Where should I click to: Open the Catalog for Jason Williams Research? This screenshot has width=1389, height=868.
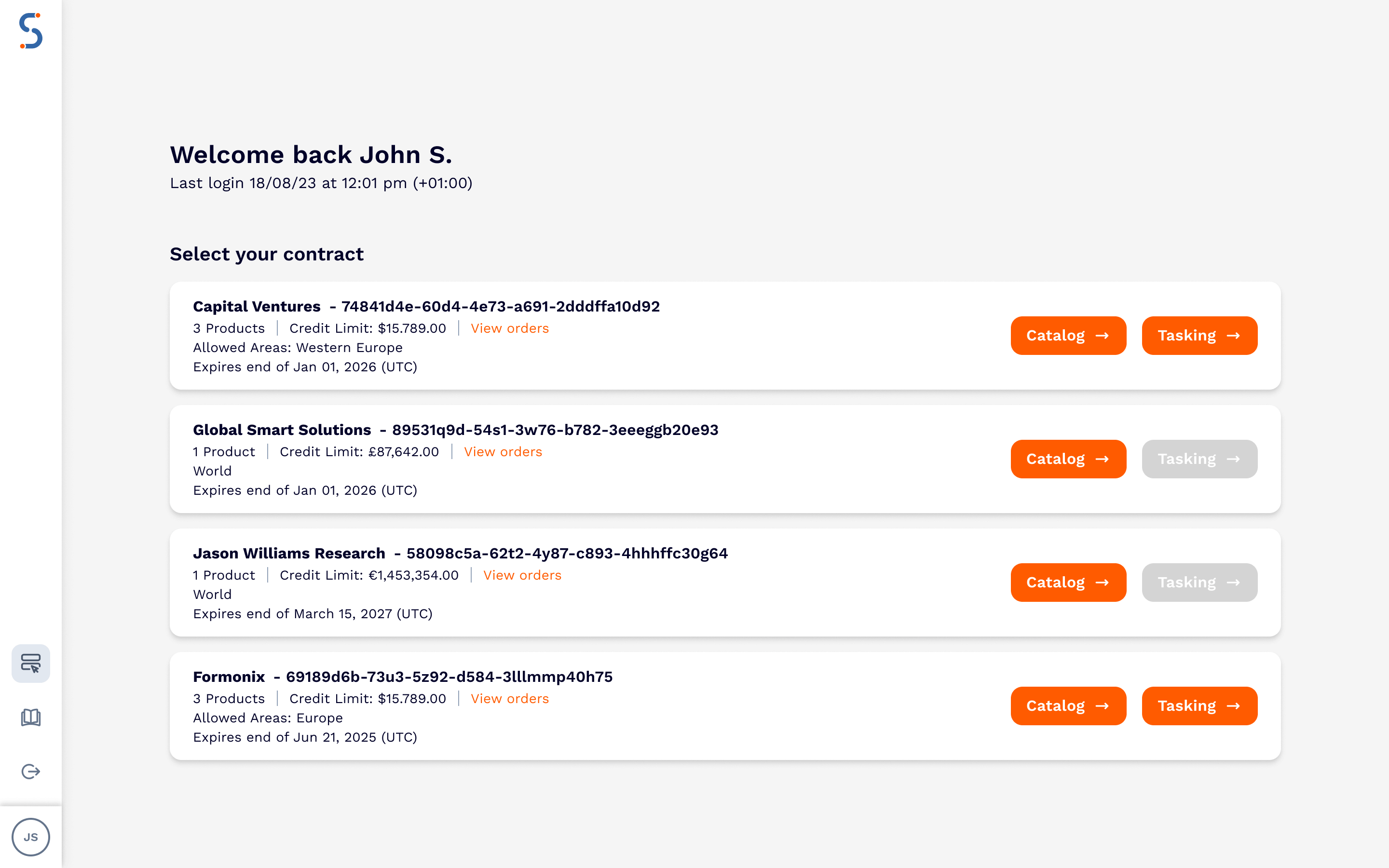(1068, 582)
